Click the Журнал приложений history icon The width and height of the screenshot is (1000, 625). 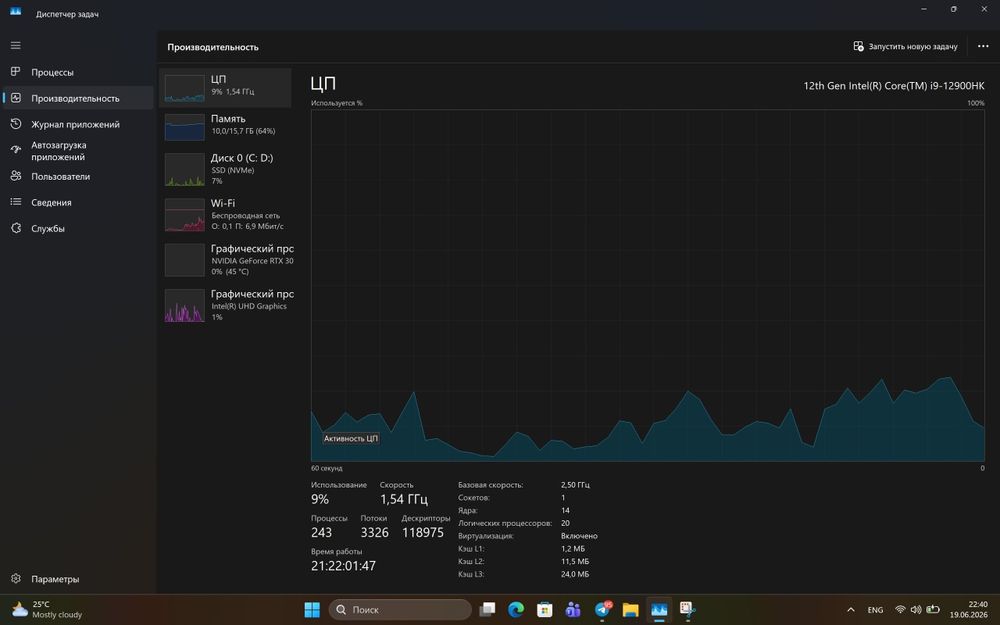click(16, 124)
